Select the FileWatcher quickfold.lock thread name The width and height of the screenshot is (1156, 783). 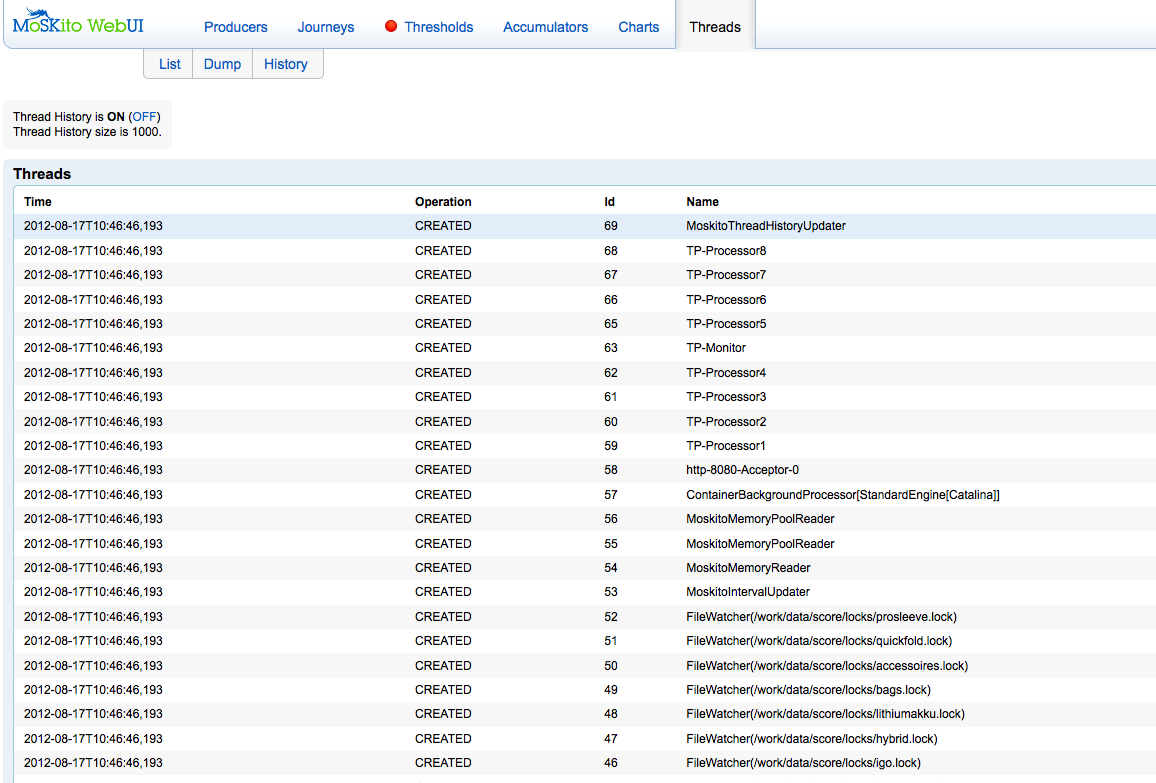pos(819,641)
